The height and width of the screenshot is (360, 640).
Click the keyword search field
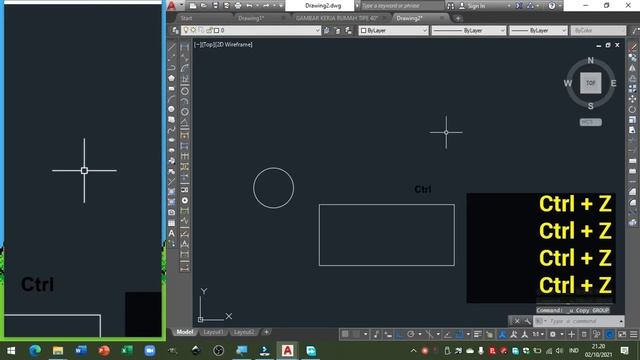pyautogui.click(x=402, y=6)
